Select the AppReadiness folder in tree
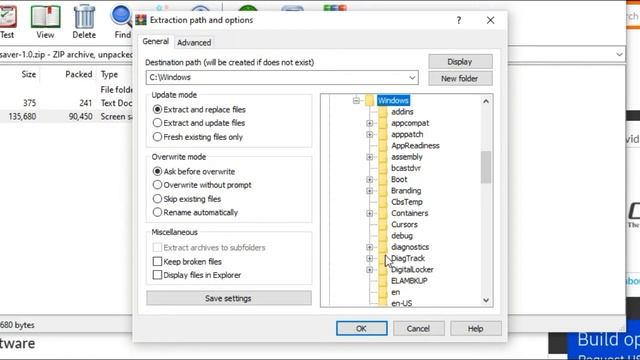The image size is (640, 360). 415,146
